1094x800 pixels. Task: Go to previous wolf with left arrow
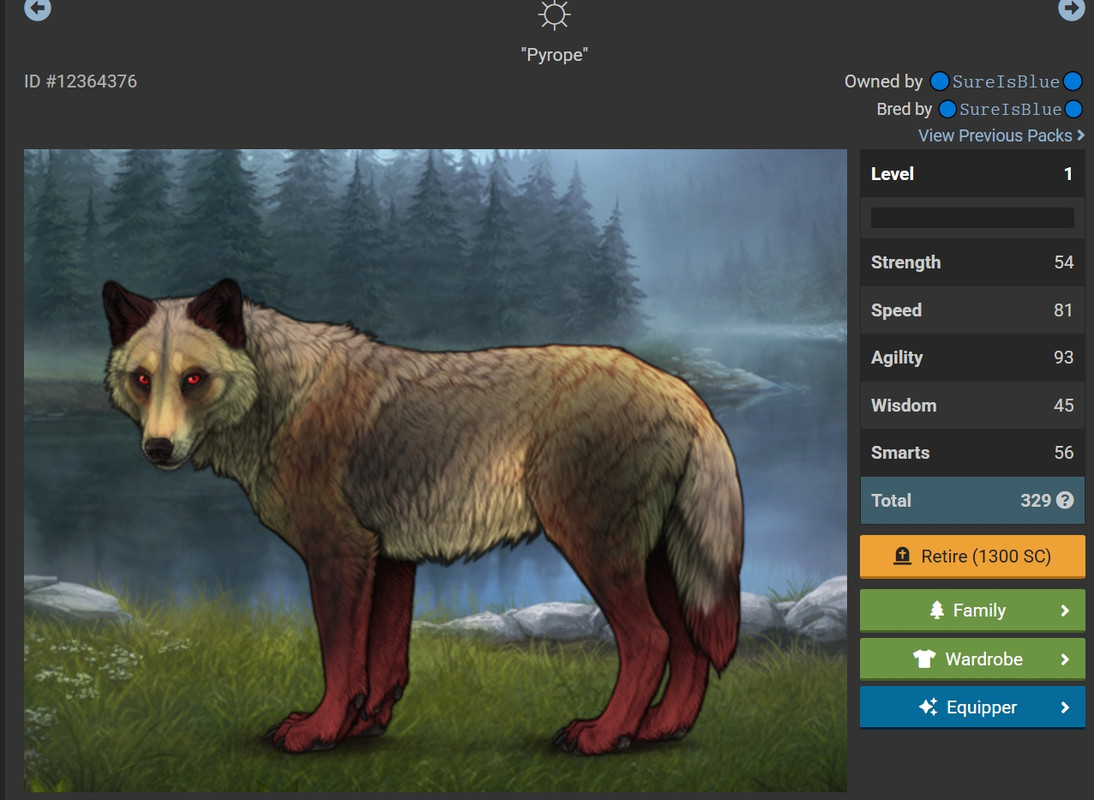(38, 8)
